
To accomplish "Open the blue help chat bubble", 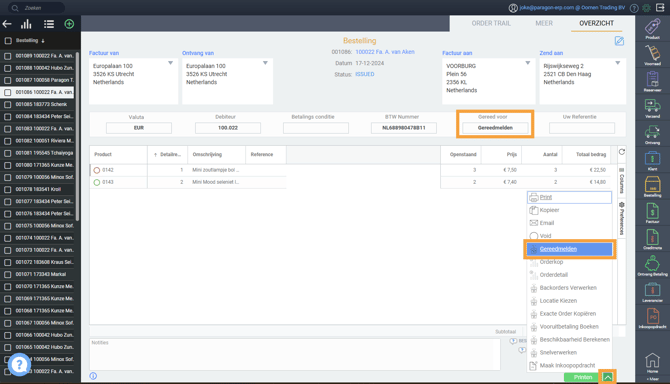I will [x=19, y=364].
